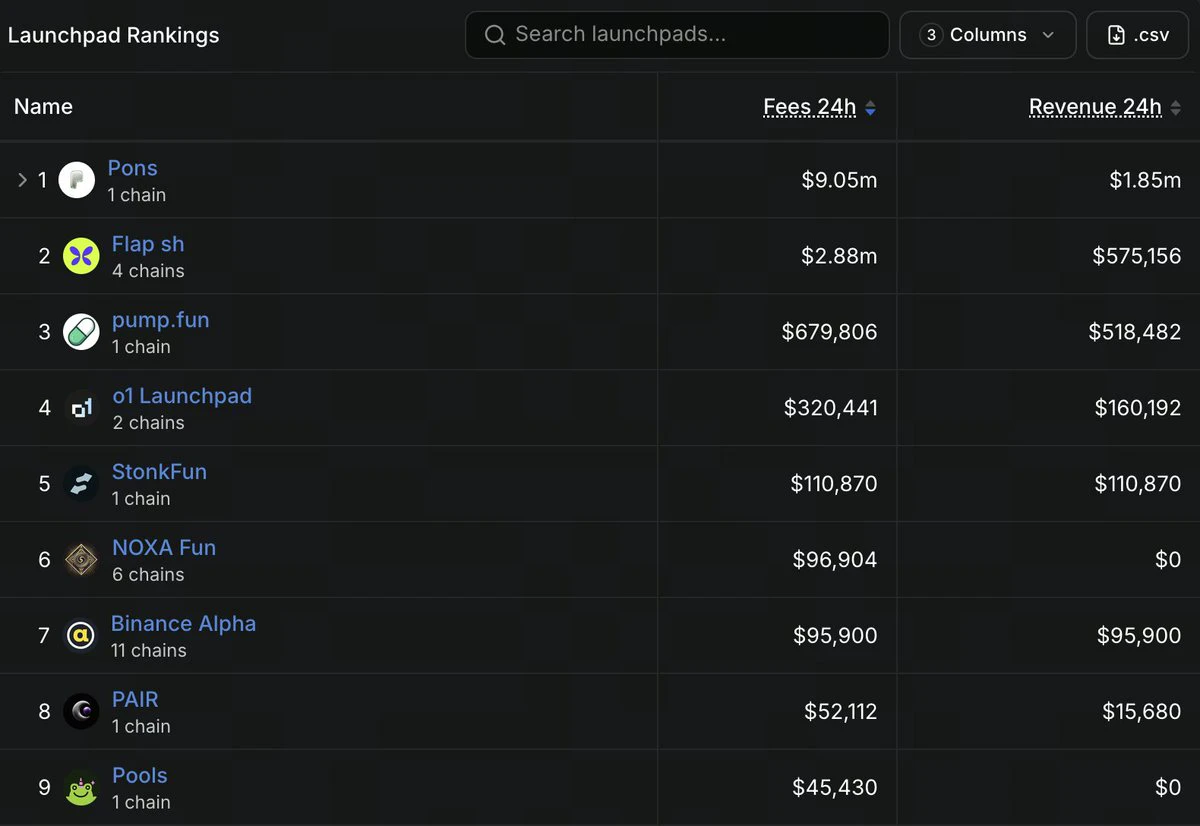
Task: Click the NOXA Fun logo icon
Action: tap(81, 560)
